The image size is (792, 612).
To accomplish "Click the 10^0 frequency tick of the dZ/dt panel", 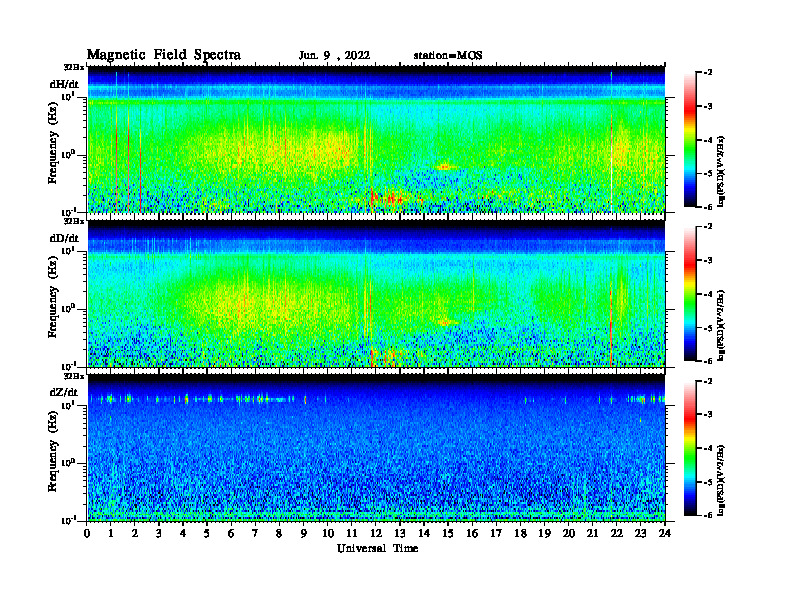I will [x=68, y=463].
